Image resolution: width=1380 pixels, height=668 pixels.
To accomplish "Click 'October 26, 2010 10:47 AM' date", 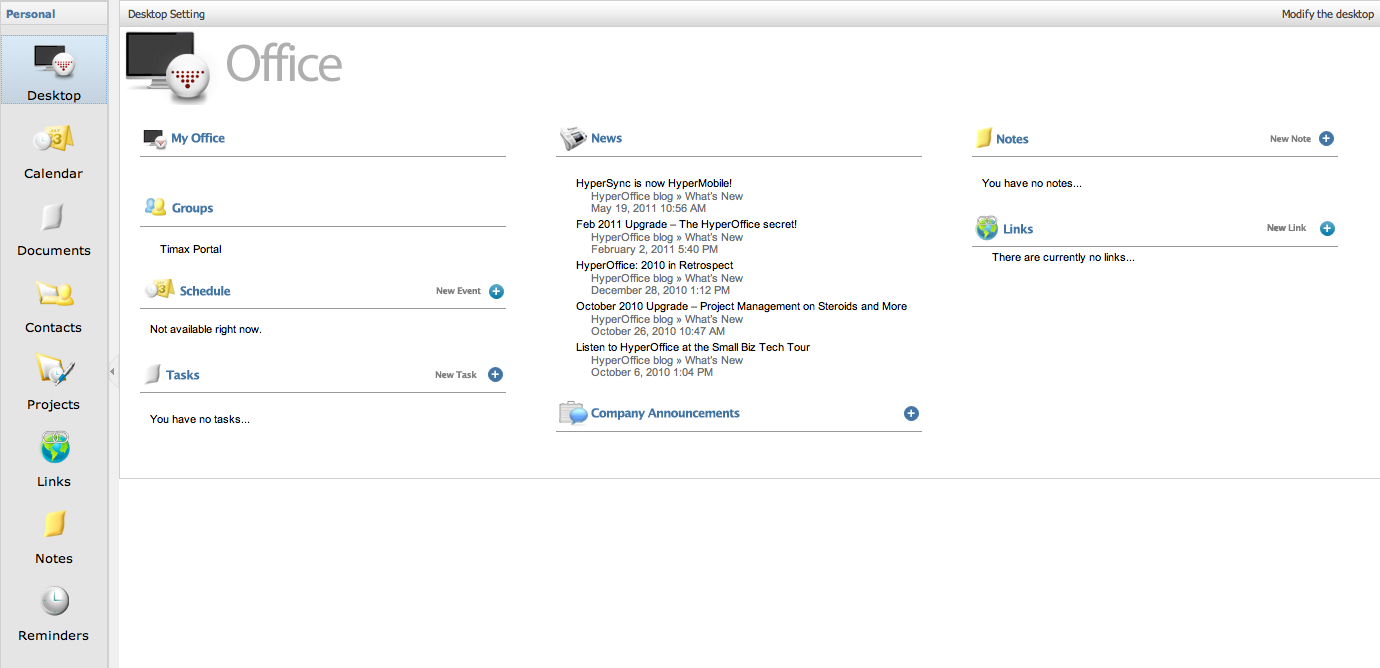I will 658,331.
